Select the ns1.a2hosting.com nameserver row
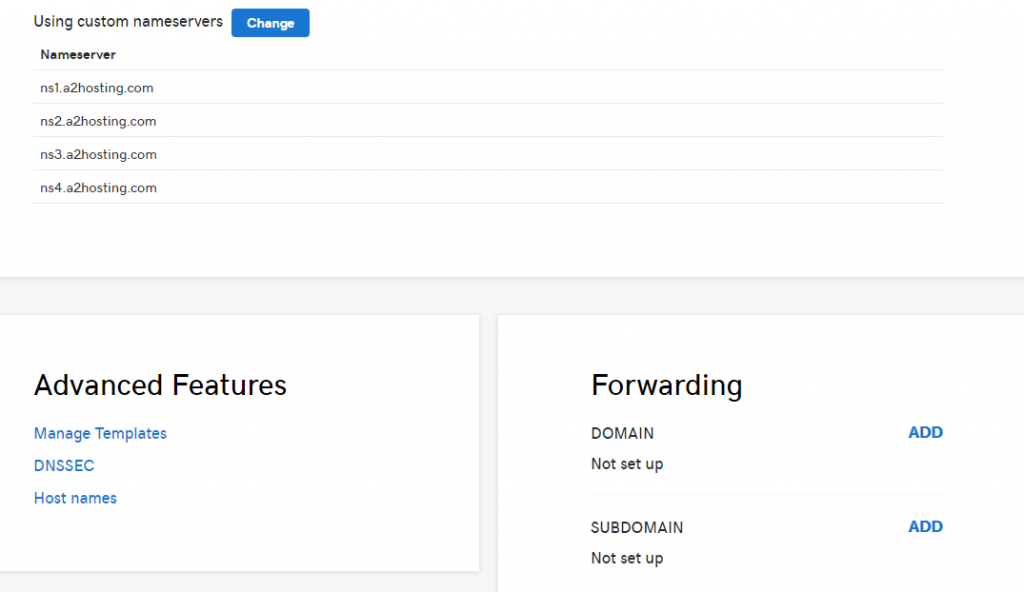The image size is (1024, 592). [x=488, y=88]
